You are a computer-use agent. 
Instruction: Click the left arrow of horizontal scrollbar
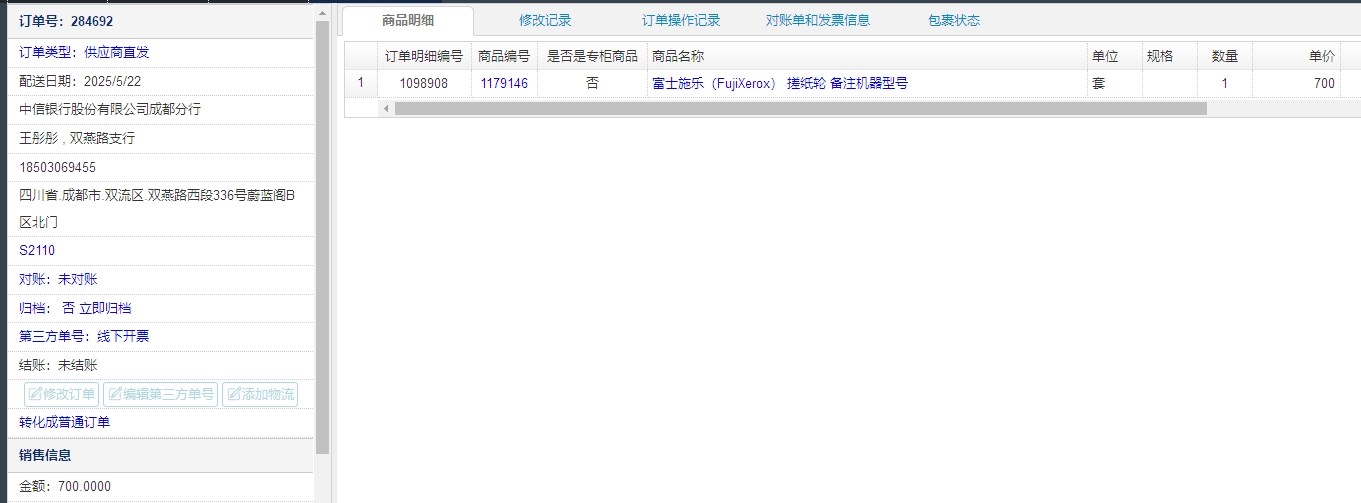[387, 108]
